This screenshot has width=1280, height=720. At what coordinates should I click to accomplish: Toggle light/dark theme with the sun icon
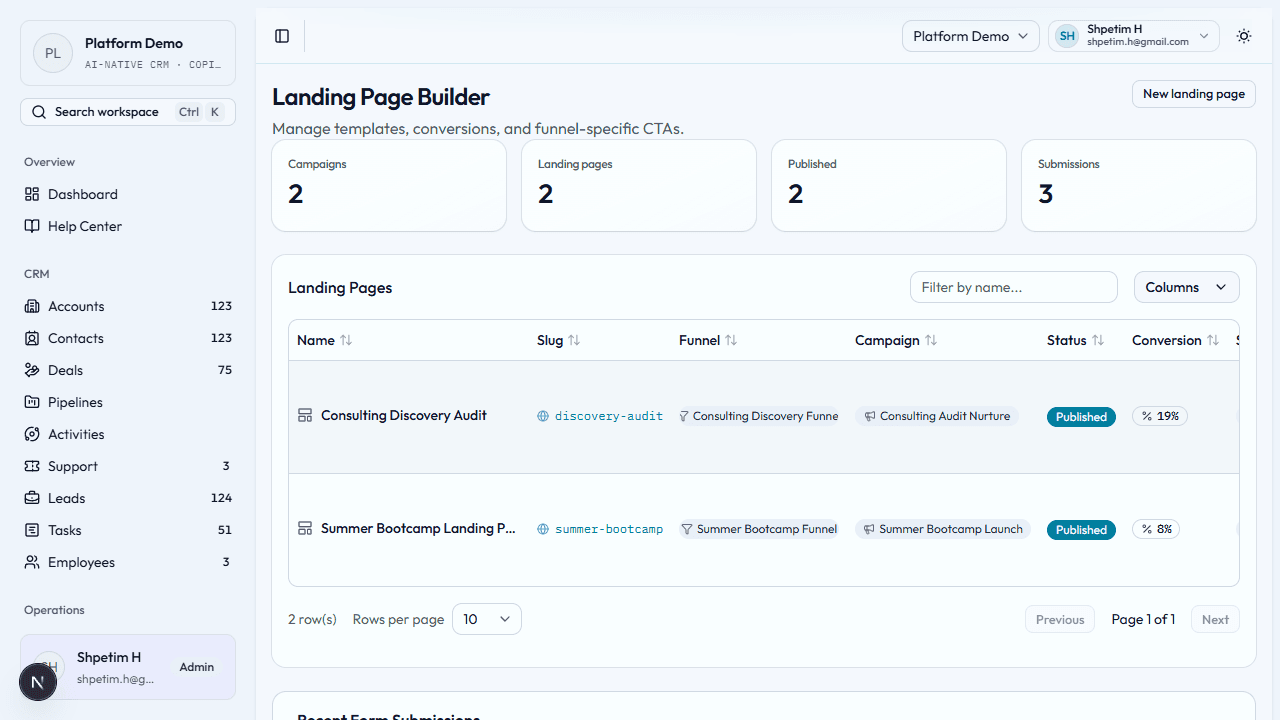[1243, 36]
